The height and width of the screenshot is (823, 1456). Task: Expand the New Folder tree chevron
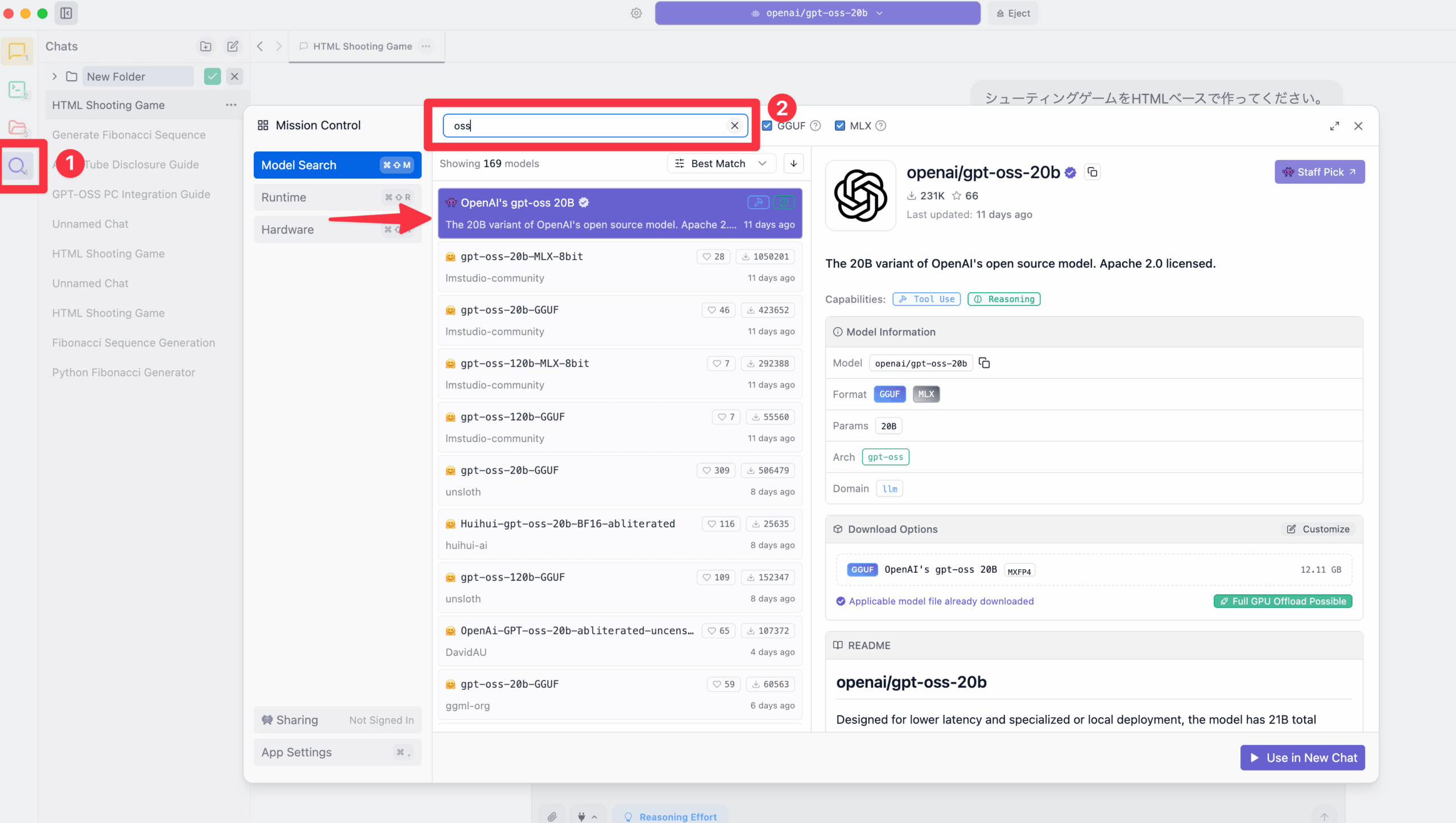click(x=55, y=76)
